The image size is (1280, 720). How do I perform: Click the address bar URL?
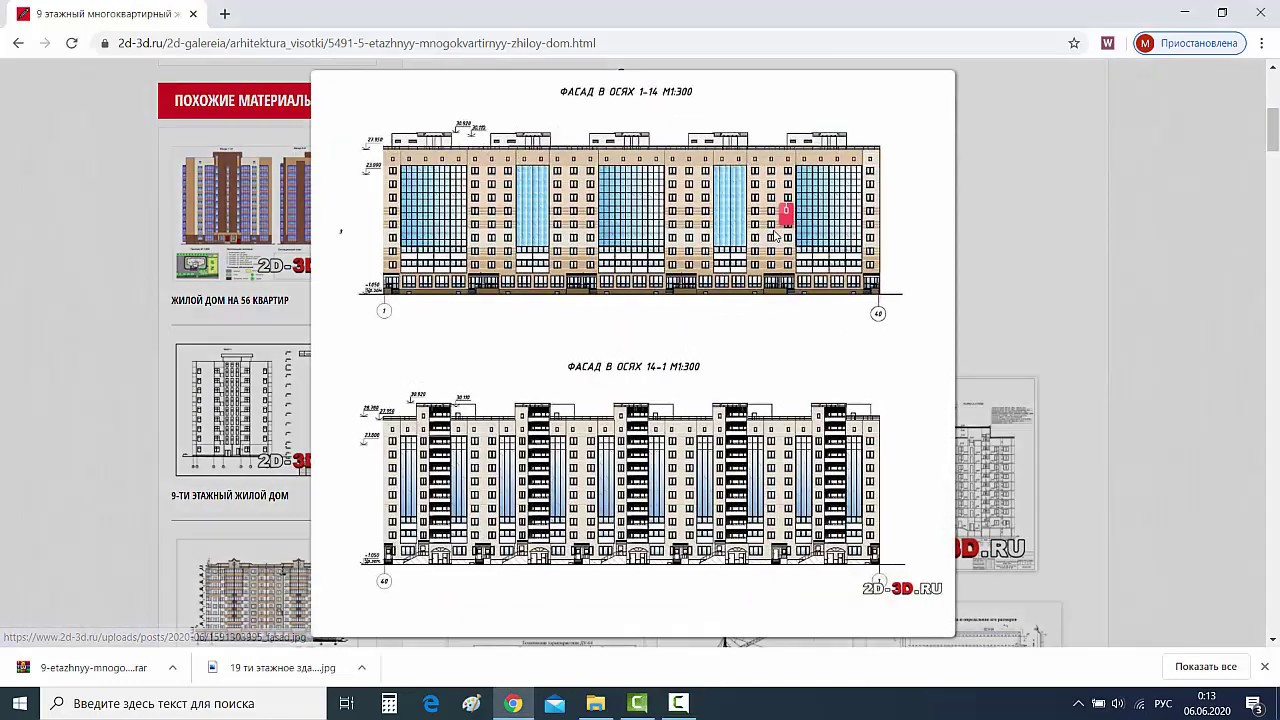[357, 43]
